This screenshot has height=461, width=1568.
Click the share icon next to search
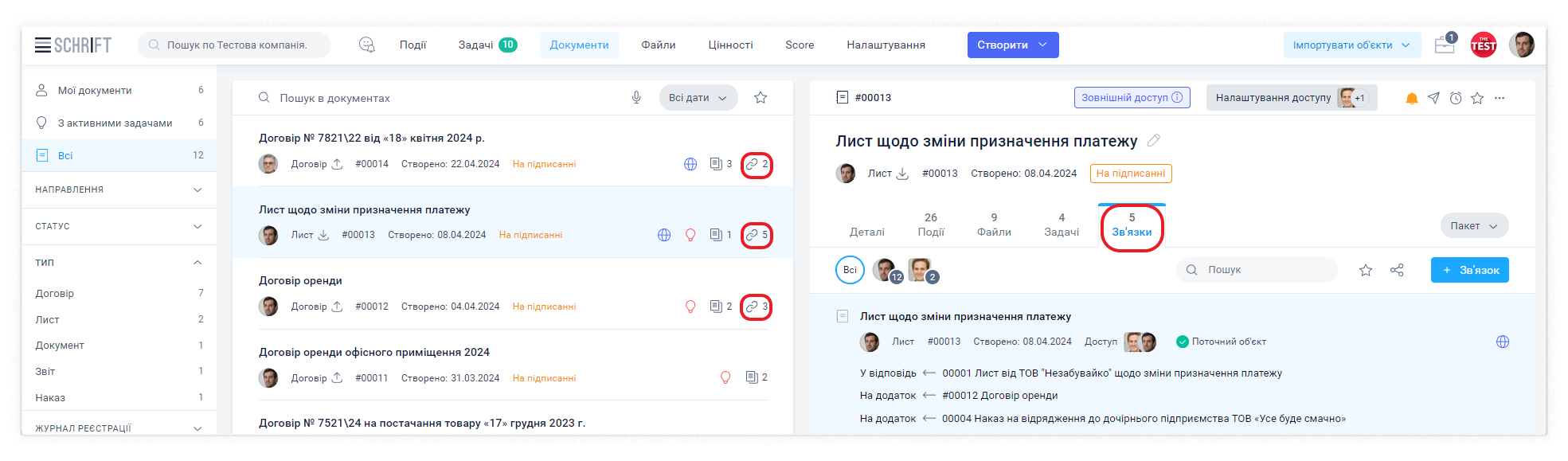(1397, 270)
